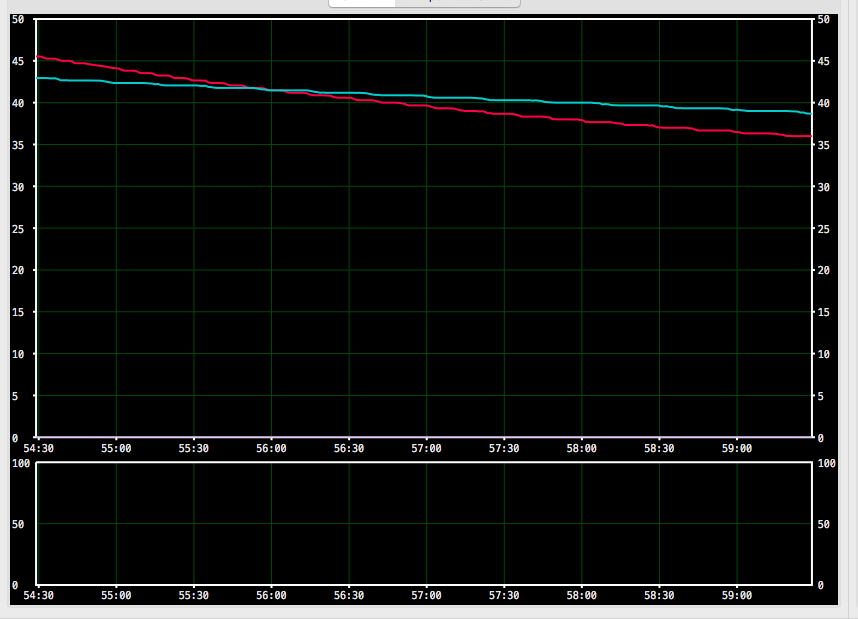Click the point where red and cyan curves cross
This screenshot has height=619, width=858.
click(268, 90)
